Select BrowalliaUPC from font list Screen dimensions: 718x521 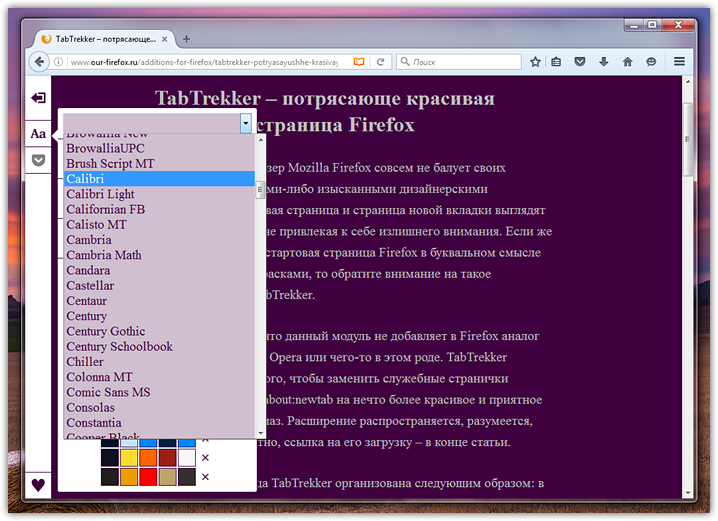tap(159, 148)
